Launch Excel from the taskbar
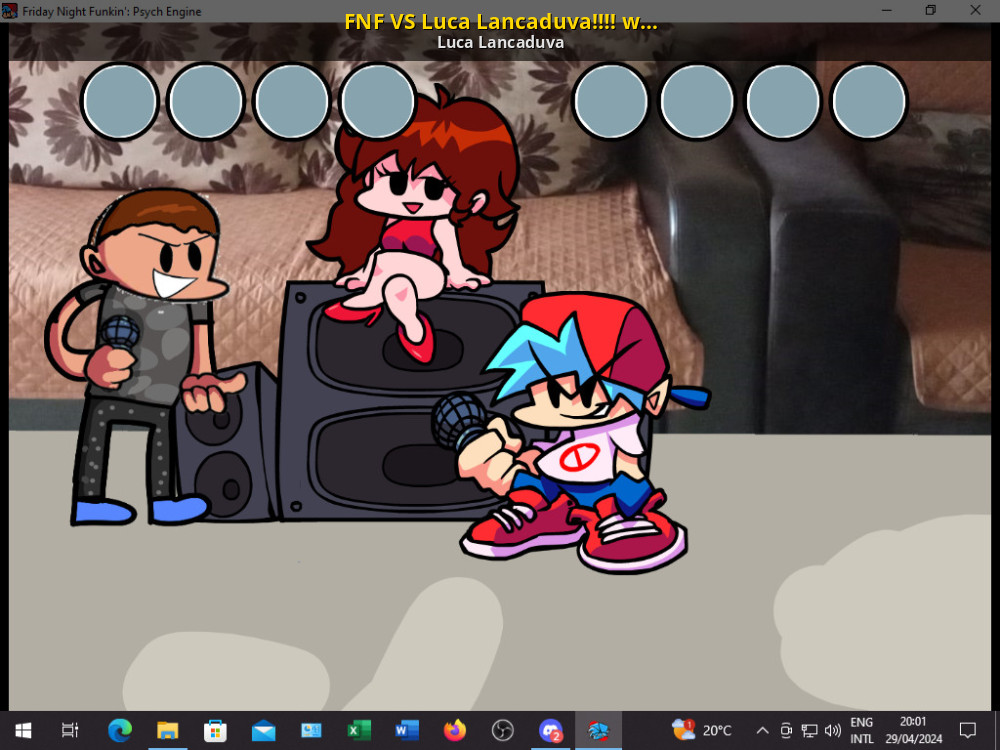 pyautogui.click(x=359, y=731)
